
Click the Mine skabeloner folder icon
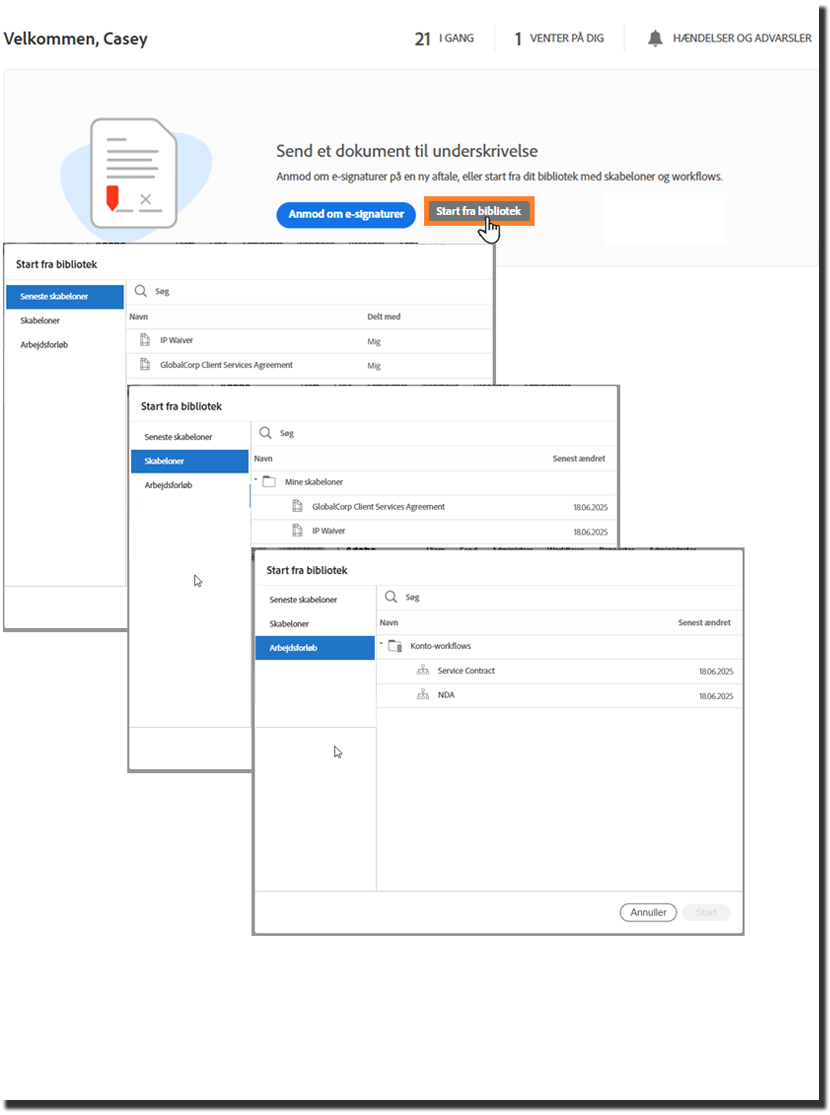[269, 482]
